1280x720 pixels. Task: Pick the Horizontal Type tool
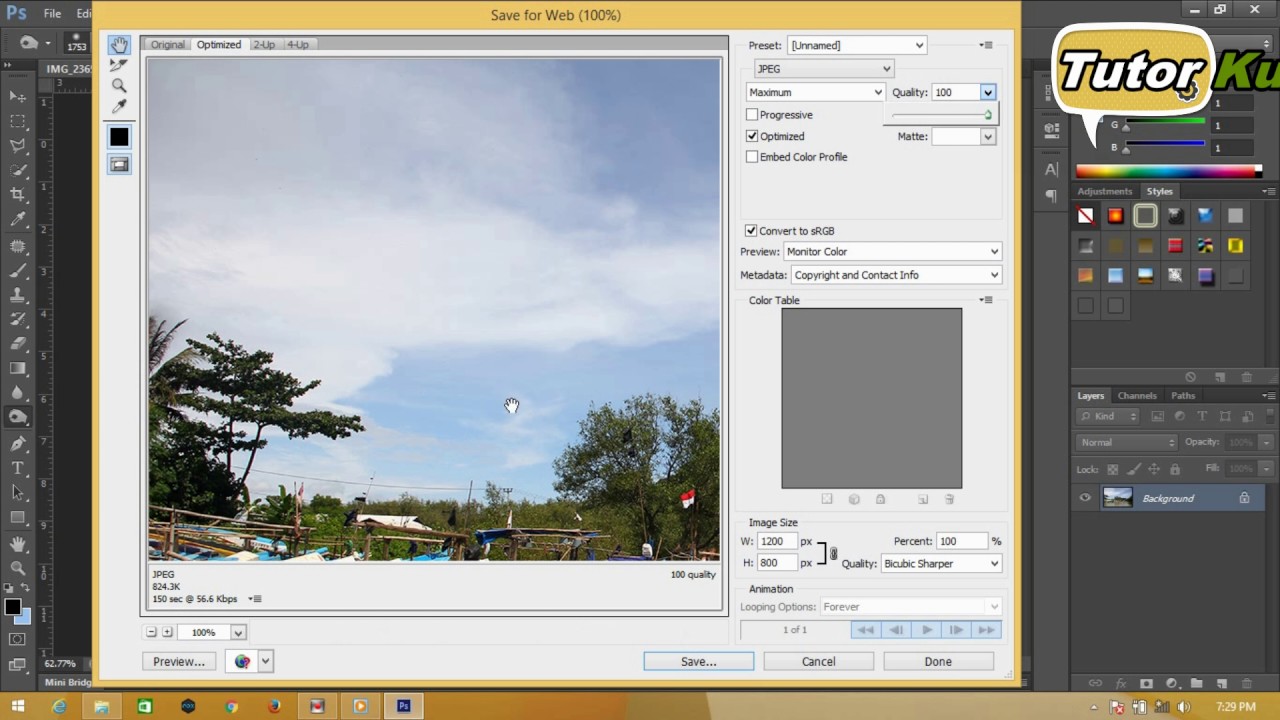point(18,468)
